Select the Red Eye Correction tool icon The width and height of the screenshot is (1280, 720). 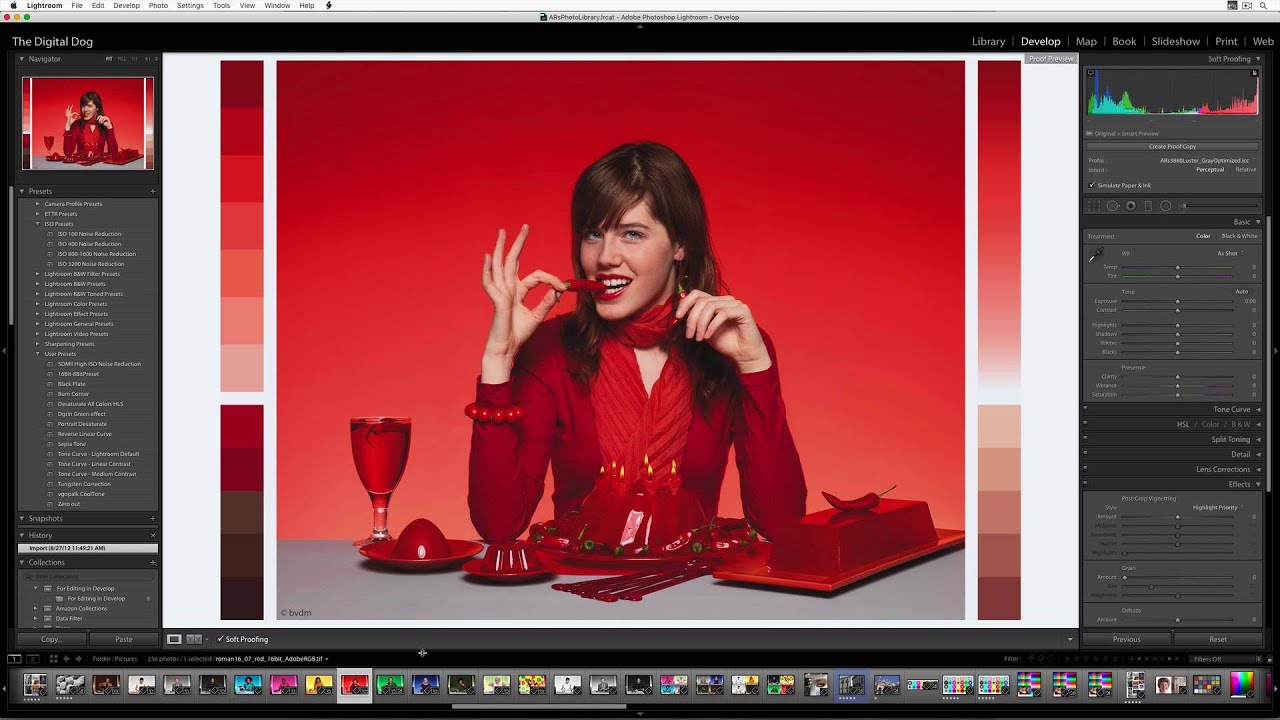pyautogui.click(x=1130, y=206)
